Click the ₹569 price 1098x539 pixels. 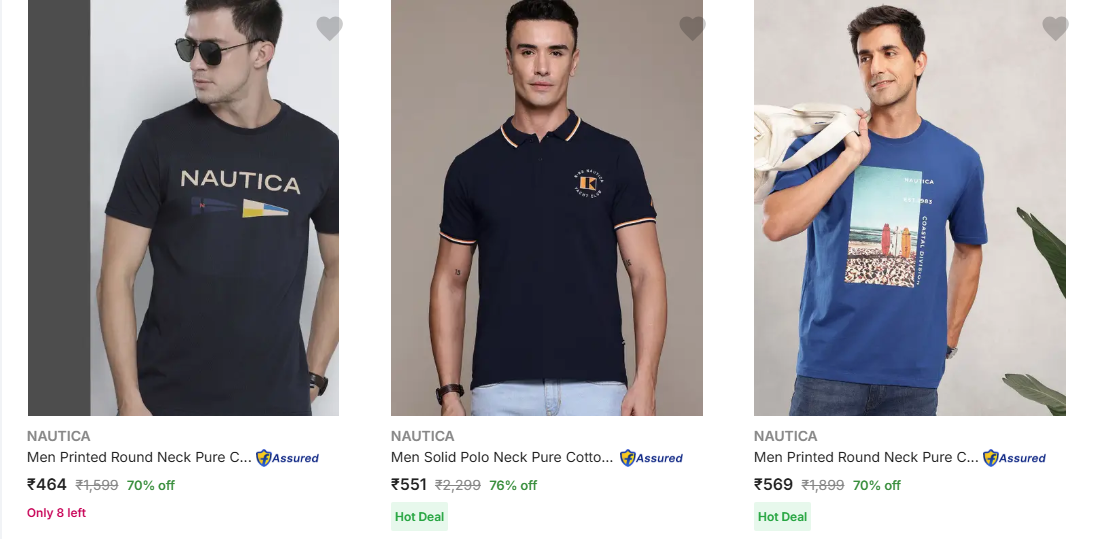click(773, 485)
